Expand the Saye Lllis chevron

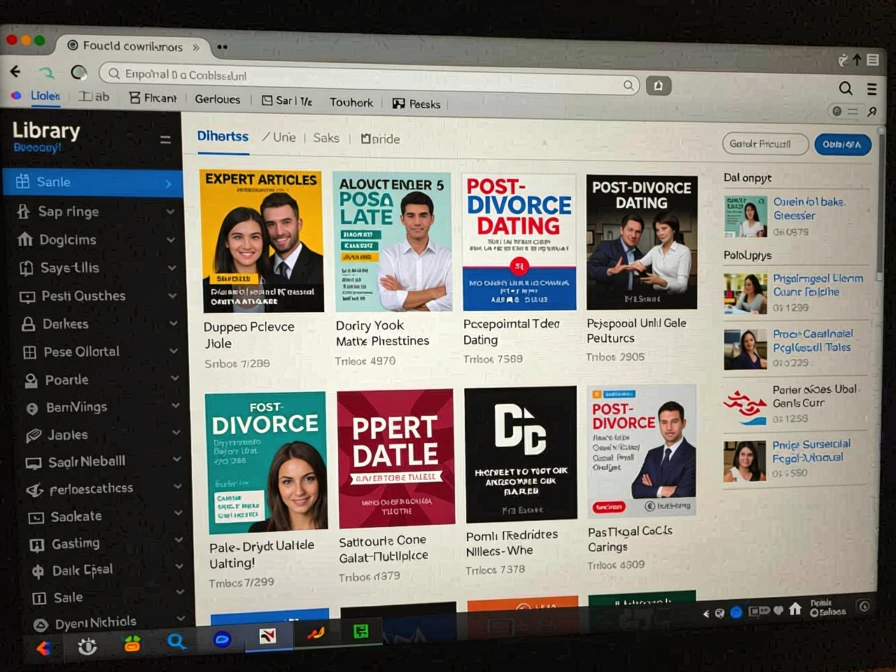[172, 267]
